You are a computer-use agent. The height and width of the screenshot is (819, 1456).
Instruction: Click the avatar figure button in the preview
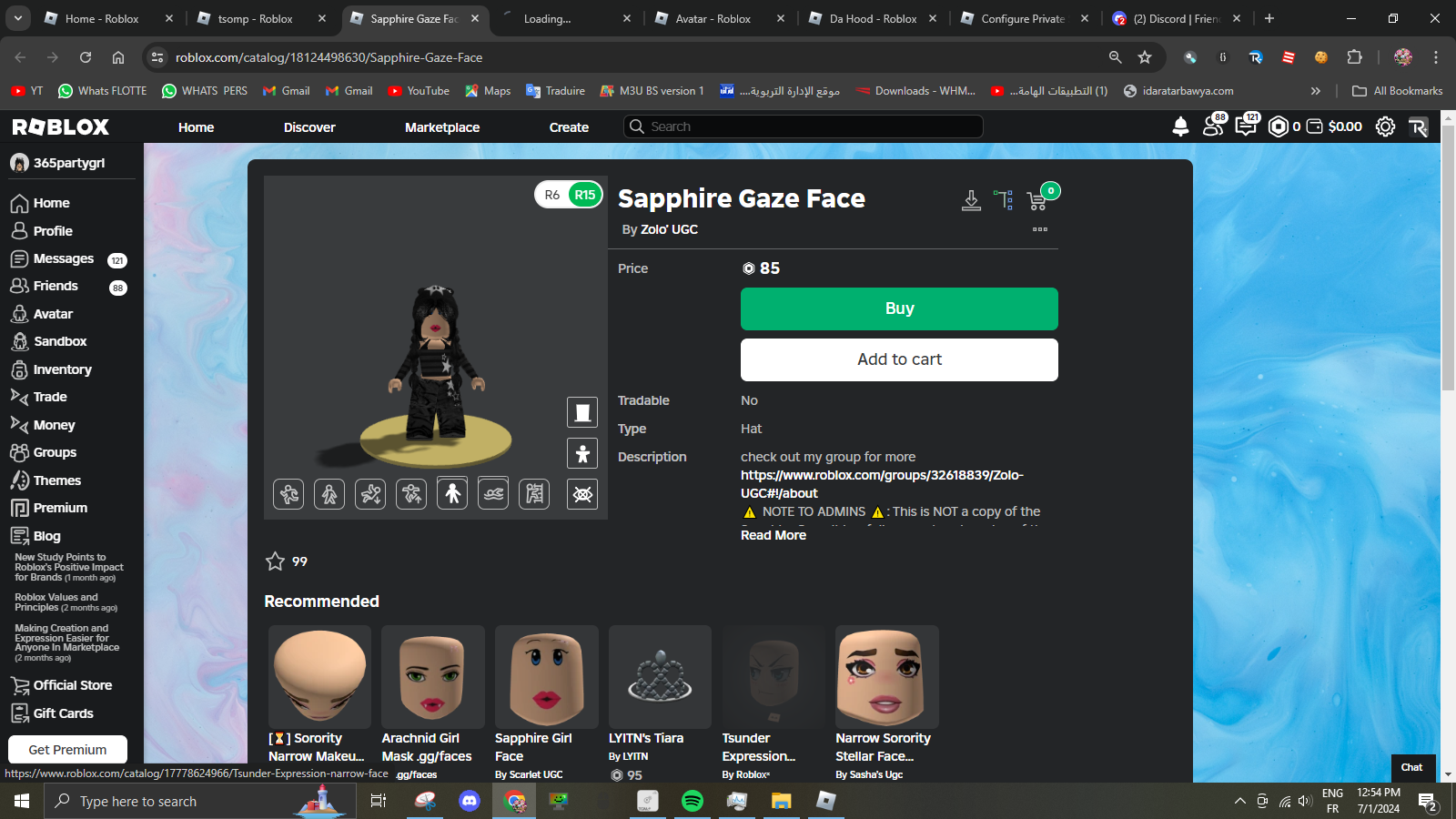[x=582, y=453]
